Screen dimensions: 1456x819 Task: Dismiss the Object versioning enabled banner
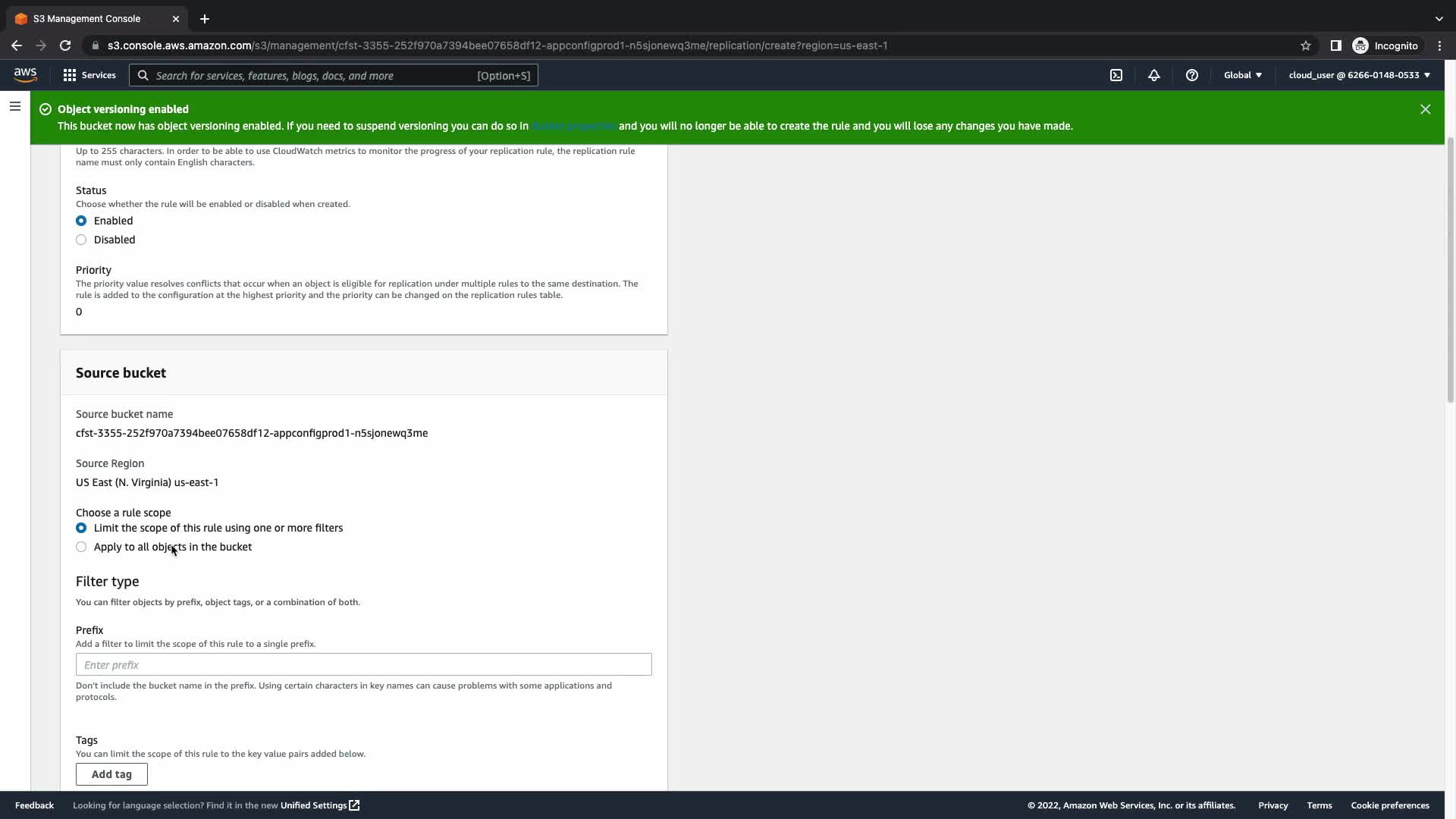(1425, 109)
